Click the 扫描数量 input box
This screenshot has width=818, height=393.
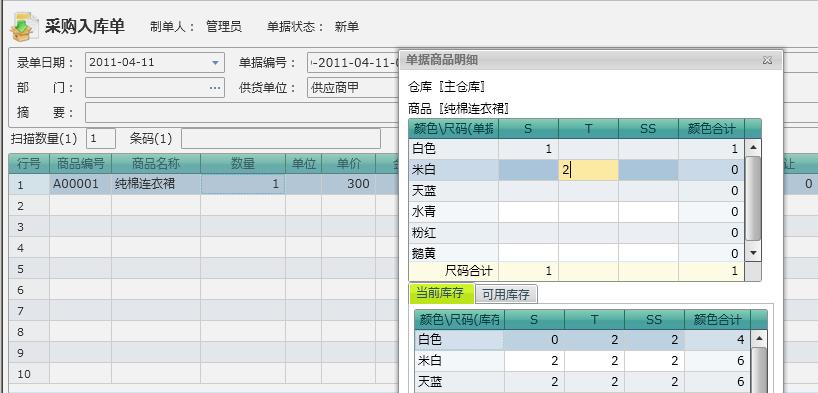pos(101,139)
